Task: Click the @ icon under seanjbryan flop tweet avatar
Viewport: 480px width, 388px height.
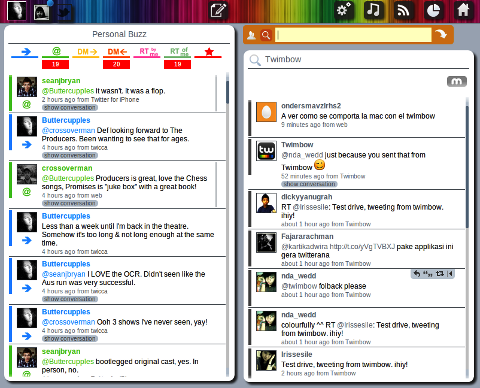Action: 27,105
